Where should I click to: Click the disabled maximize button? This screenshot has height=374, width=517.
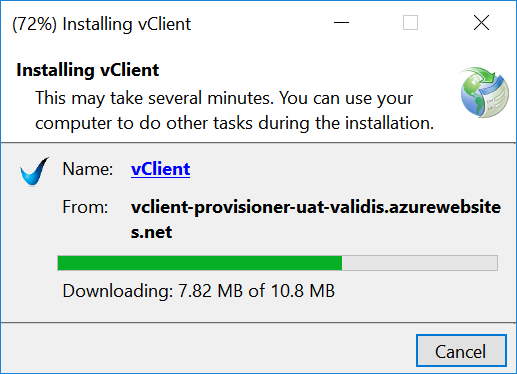[x=410, y=23]
